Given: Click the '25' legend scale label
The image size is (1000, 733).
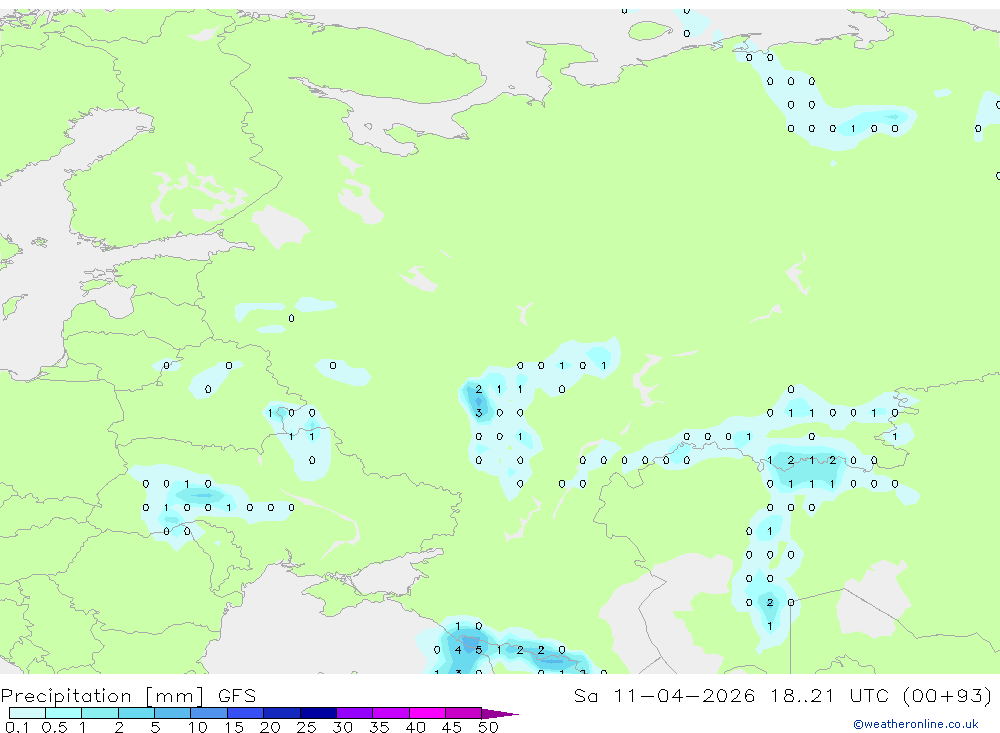Looking at the screenshot, I should tap(306, 727).
